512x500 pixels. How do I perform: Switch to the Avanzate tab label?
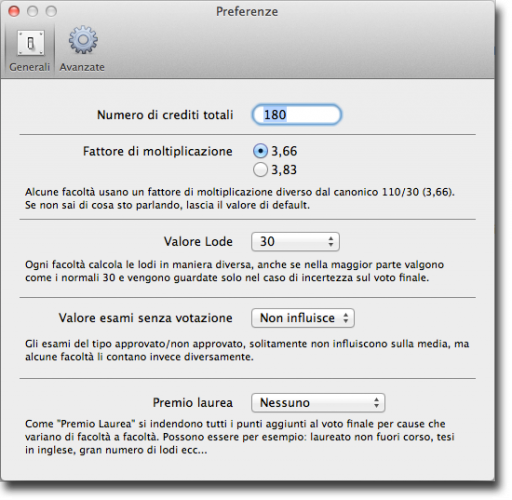(82, 67)
